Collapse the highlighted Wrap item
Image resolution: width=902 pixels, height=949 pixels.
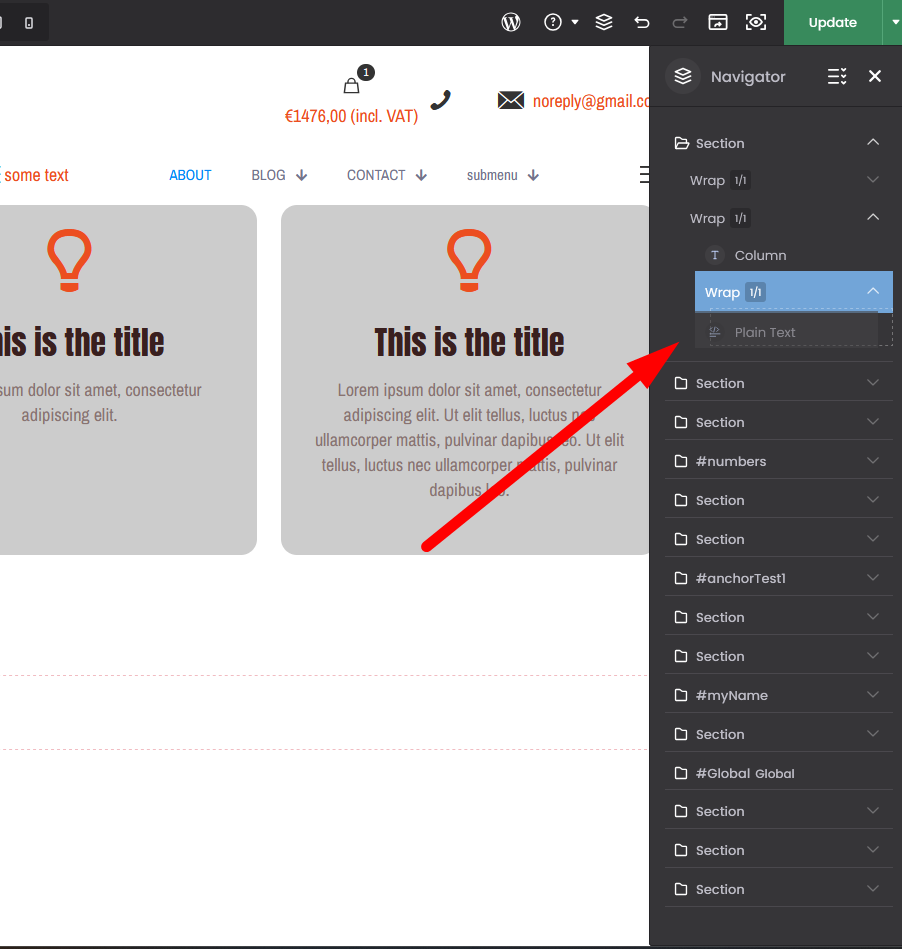873,292
